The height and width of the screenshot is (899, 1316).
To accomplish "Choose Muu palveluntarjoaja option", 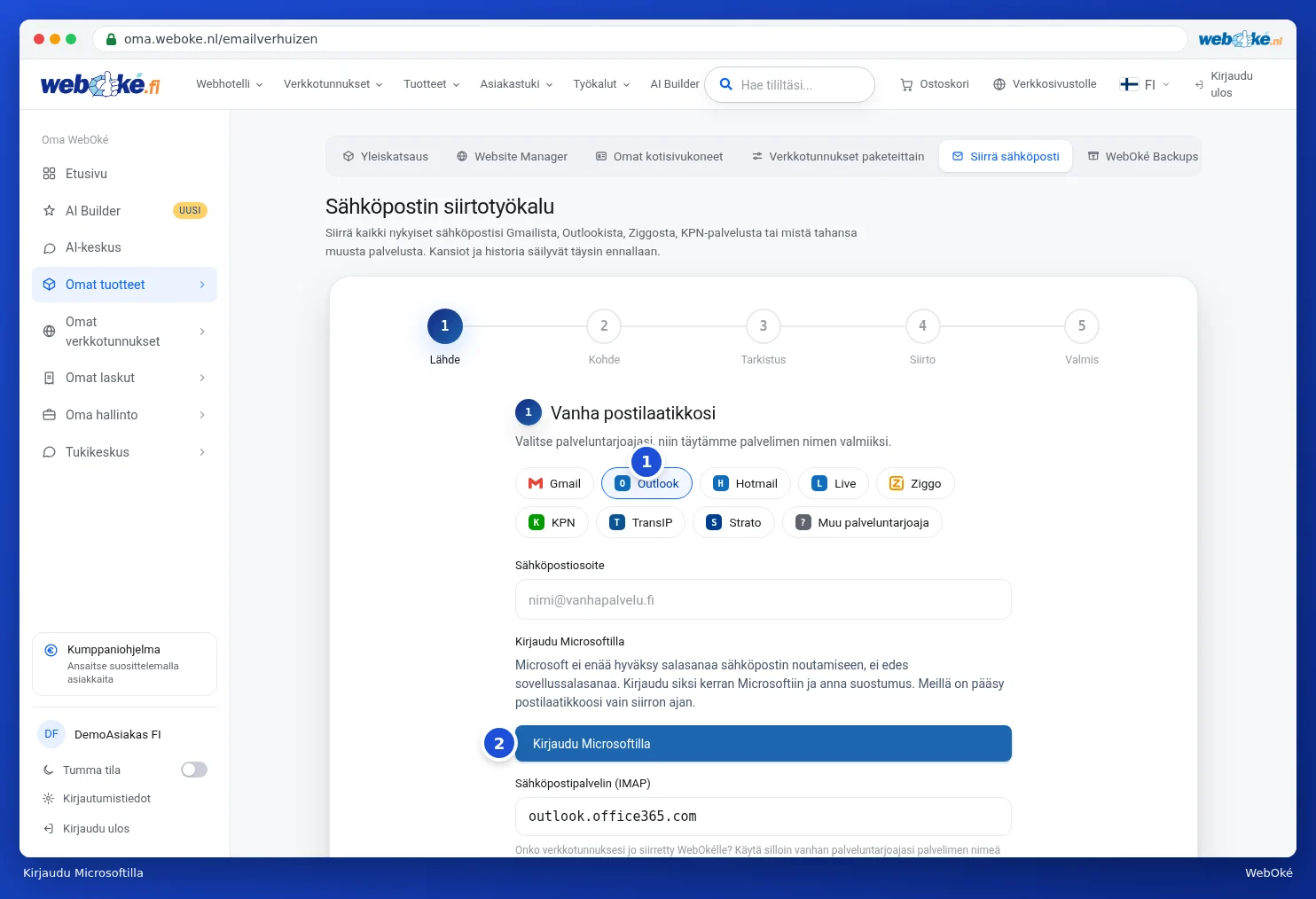I will 862,522.
